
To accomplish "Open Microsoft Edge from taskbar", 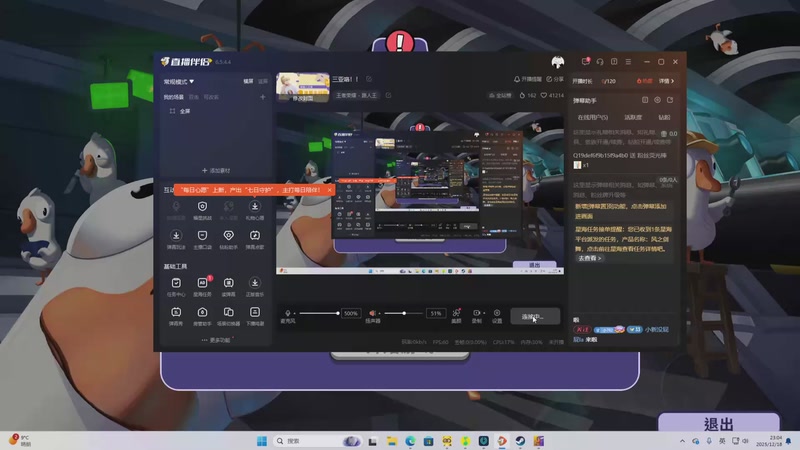I will [x=410, y=441].
